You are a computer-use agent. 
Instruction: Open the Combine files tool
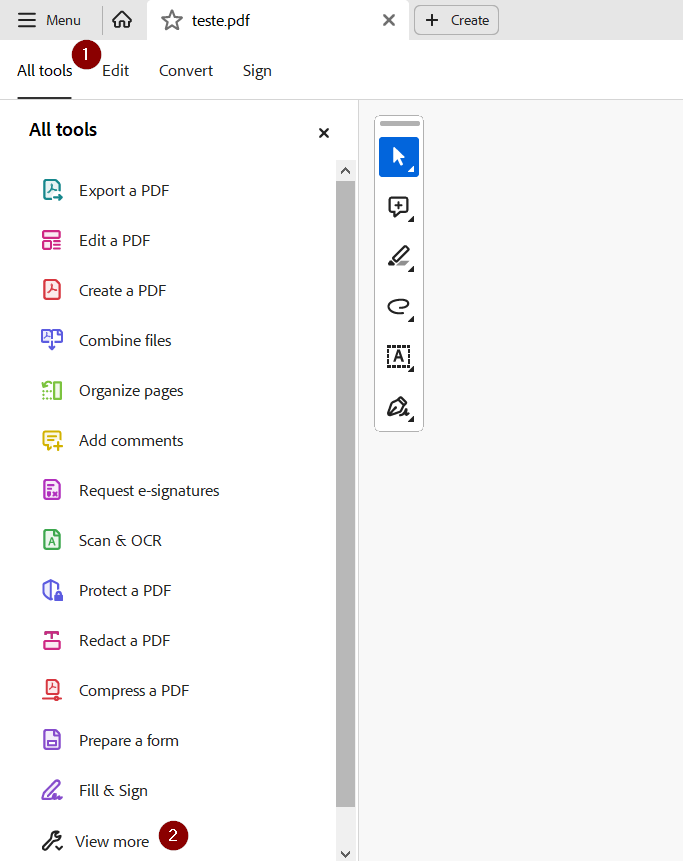[124, 341]
